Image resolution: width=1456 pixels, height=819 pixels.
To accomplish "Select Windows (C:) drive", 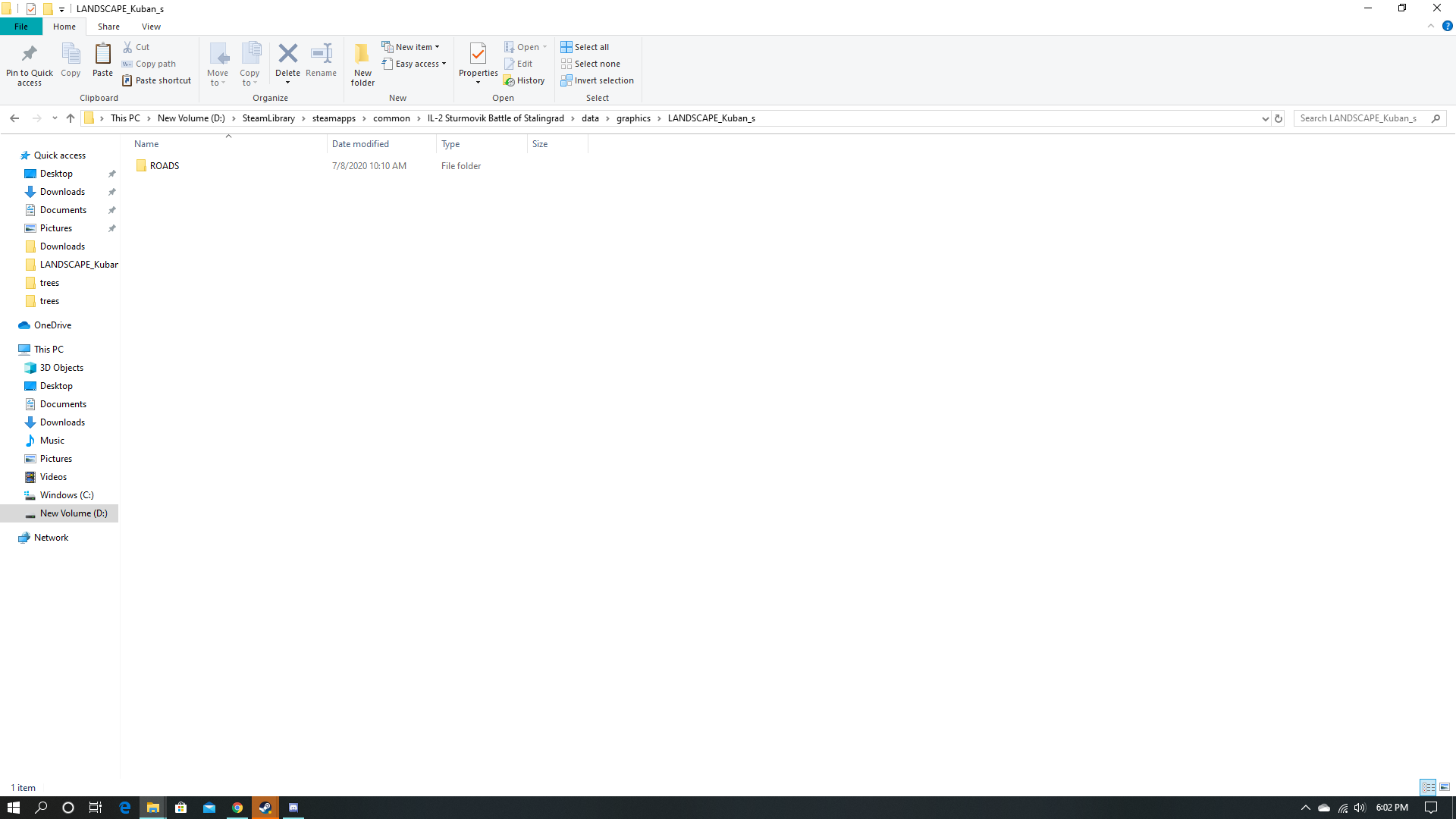I will pos(67,495).
